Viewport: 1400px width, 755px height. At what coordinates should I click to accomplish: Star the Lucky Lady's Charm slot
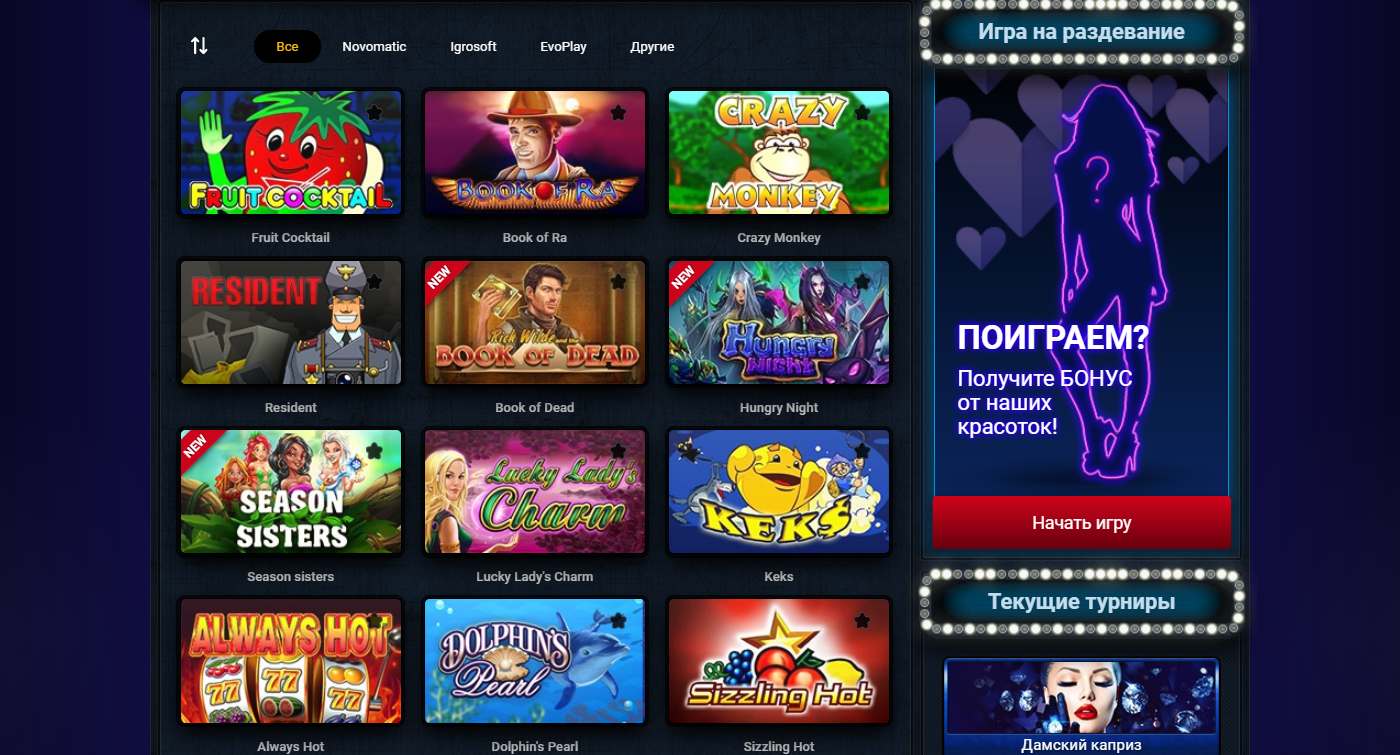pyautogui.click(x=618, y=452)
